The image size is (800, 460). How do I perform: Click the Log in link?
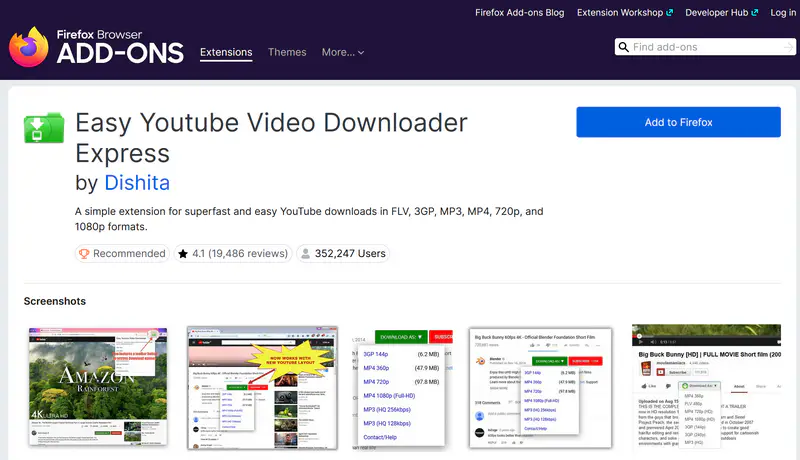783,13
